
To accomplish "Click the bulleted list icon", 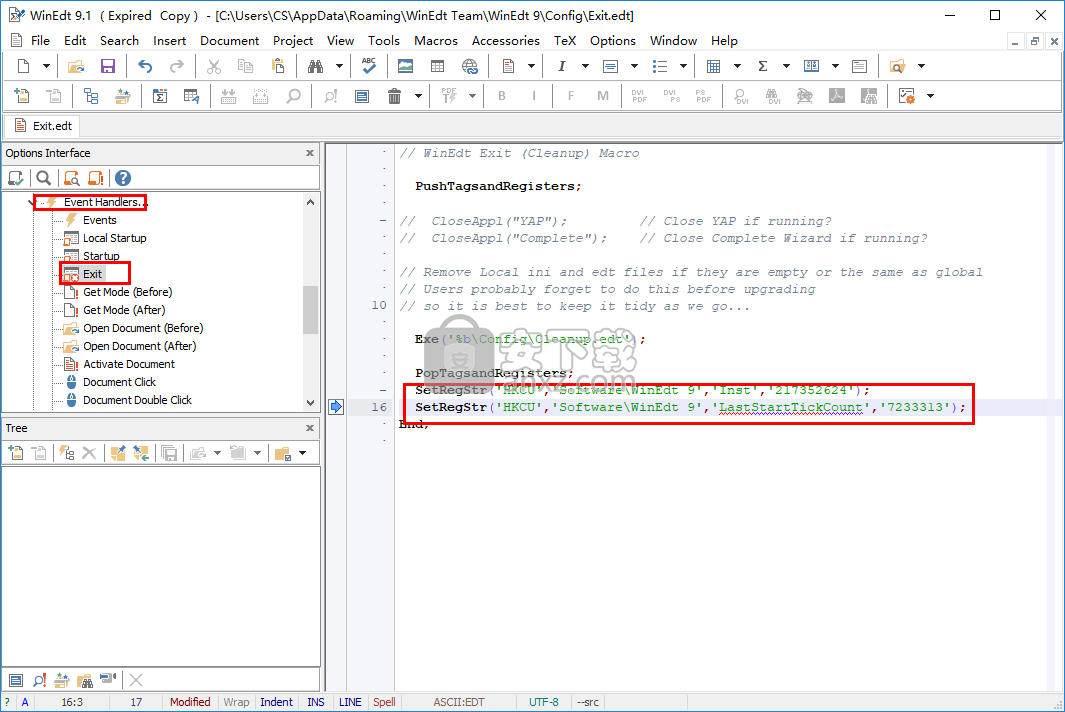I will coord(660,66).
